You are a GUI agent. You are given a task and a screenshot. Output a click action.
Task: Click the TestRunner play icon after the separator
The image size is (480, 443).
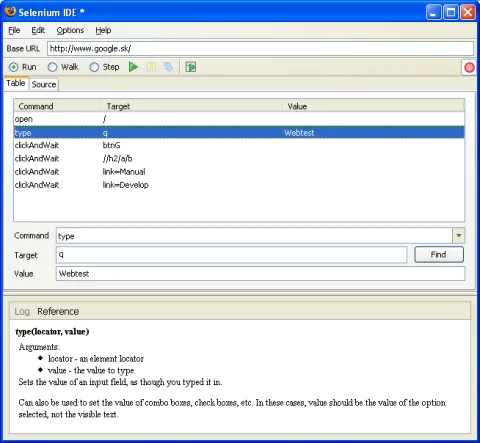point(191,67)
